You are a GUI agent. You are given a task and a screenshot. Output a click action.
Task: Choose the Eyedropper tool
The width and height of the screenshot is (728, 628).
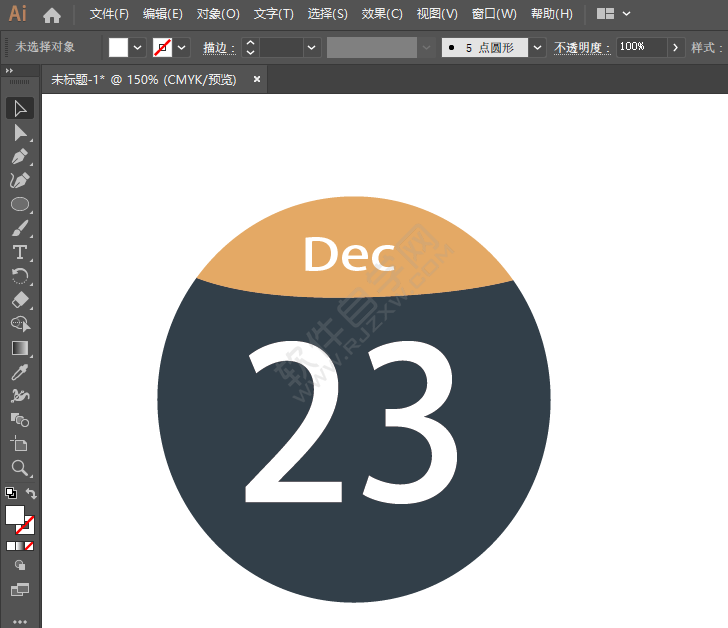coord(20,372)
